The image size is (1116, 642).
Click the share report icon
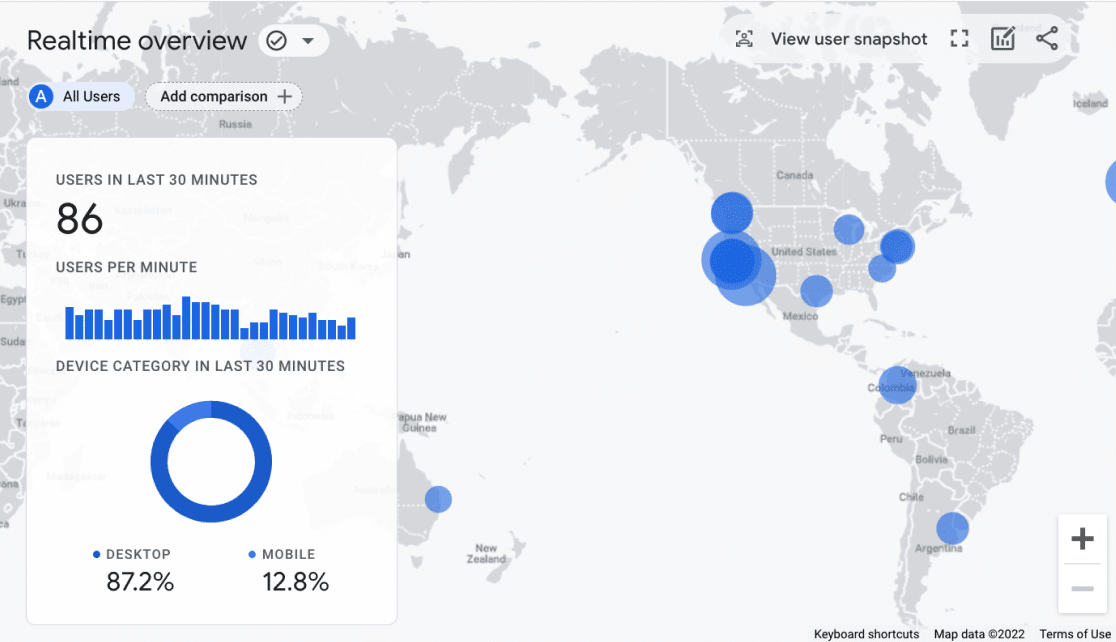[x=1047, y=39]
